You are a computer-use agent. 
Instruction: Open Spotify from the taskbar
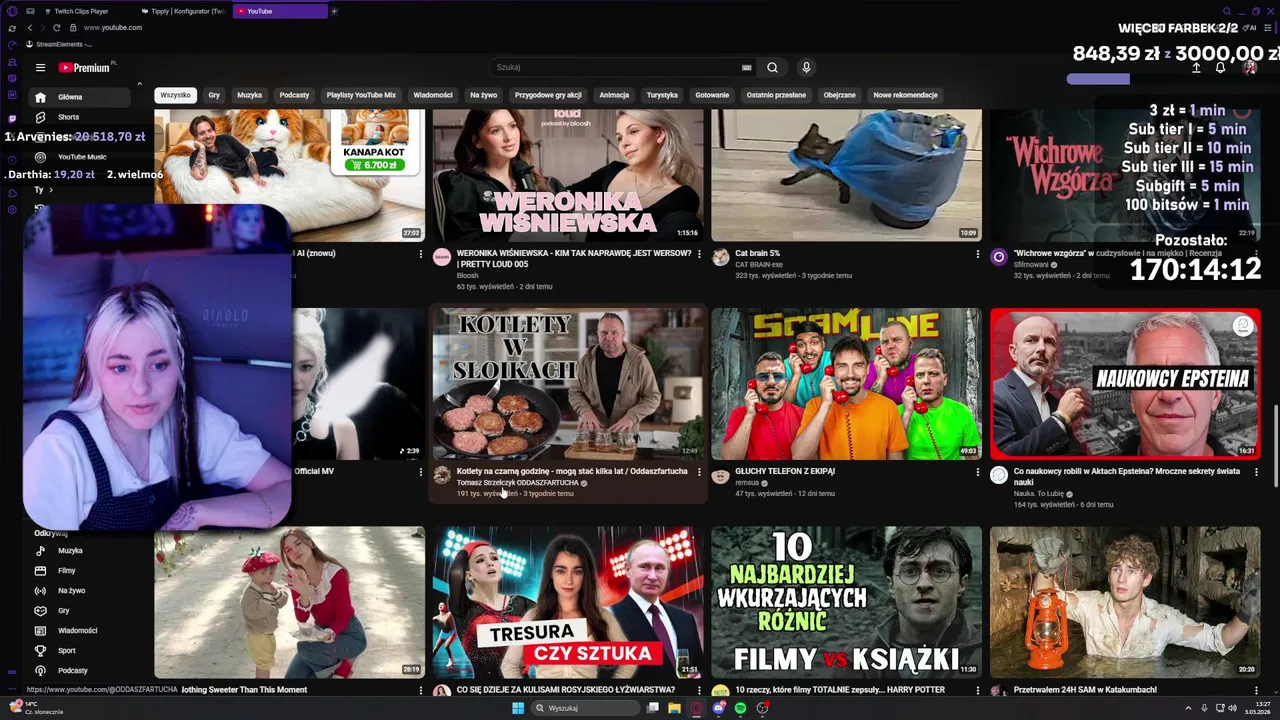[740, 708]
